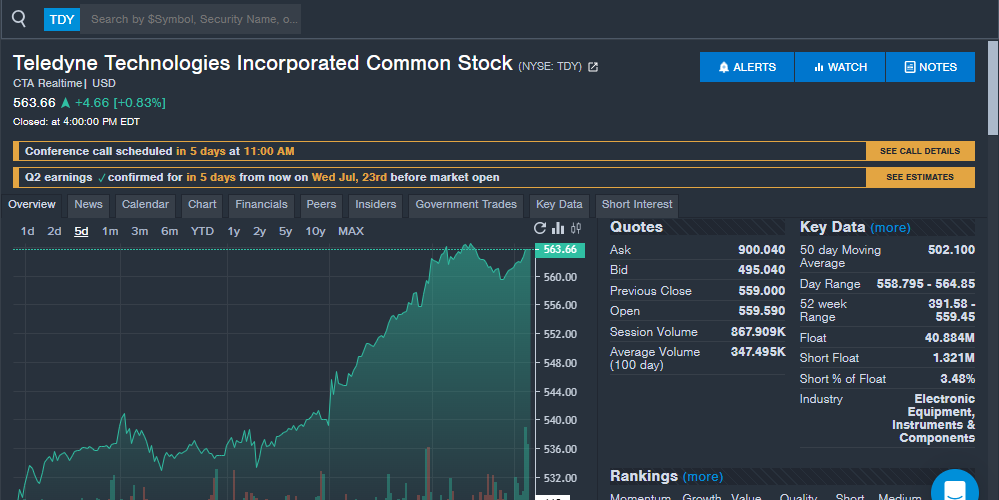This screenshot has height=500, width=999.
Task: Click the page vertical scrollbar
Action: 993,88
